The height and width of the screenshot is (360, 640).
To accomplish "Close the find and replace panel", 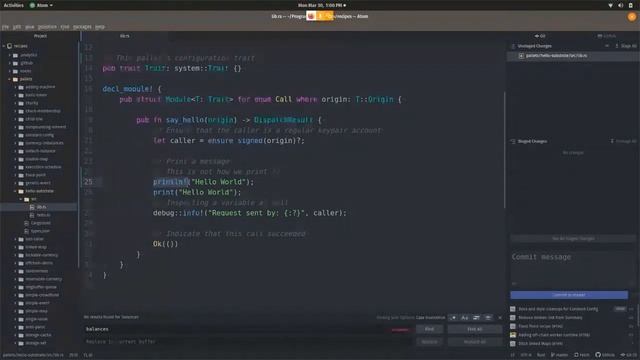I will click(x=500, y=318).
